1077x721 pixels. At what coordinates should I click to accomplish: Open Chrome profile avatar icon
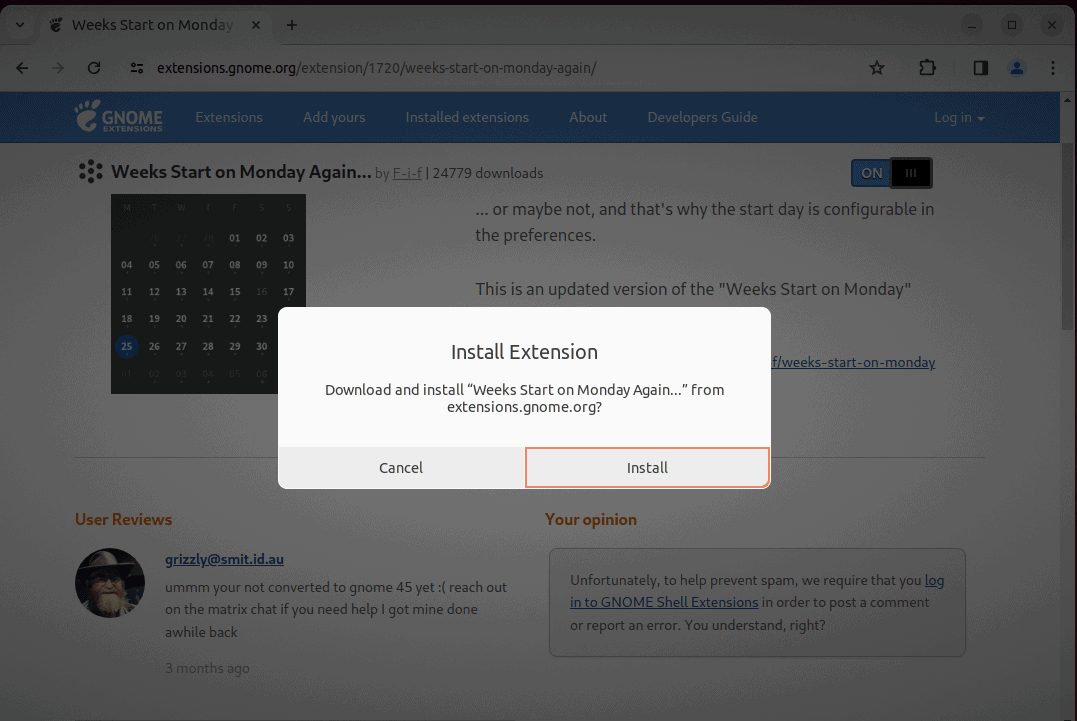tap(1017, 68)
